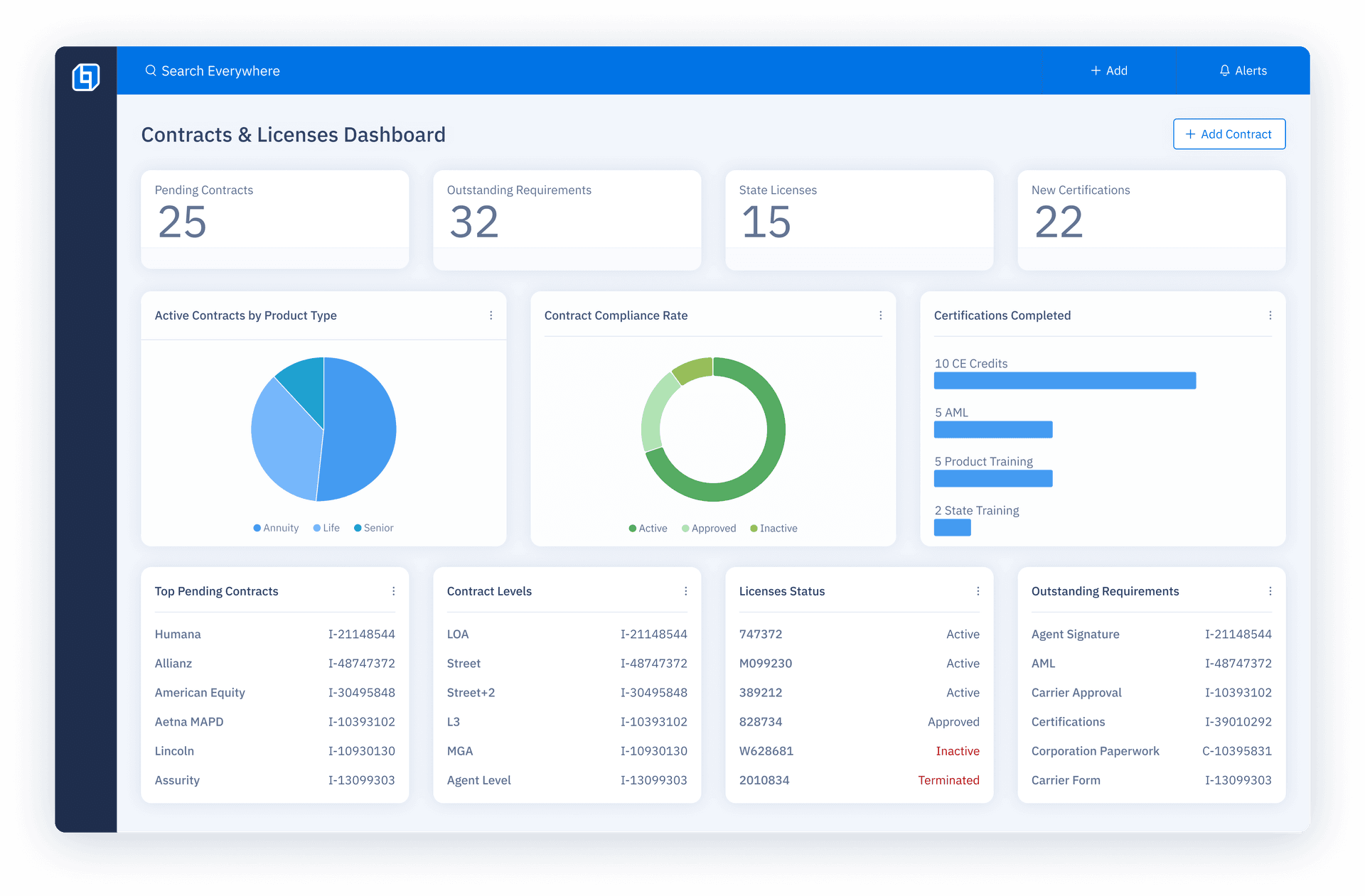
Task: Expand Licenses Status card options
Action: [978, 591]
